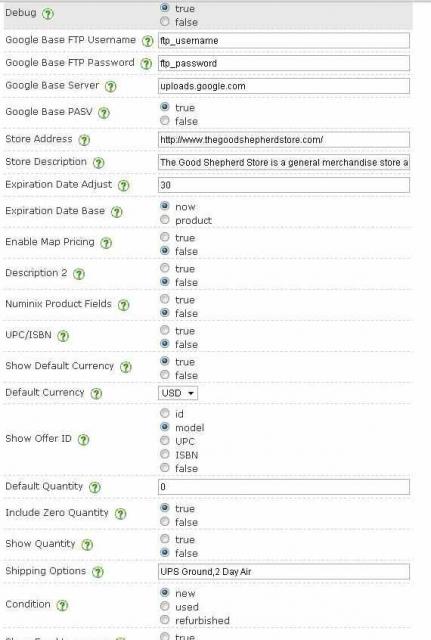Screen dimensions: 431x640
Task: Choose UPC for Show Offer ID
Action: coord(164,441)
